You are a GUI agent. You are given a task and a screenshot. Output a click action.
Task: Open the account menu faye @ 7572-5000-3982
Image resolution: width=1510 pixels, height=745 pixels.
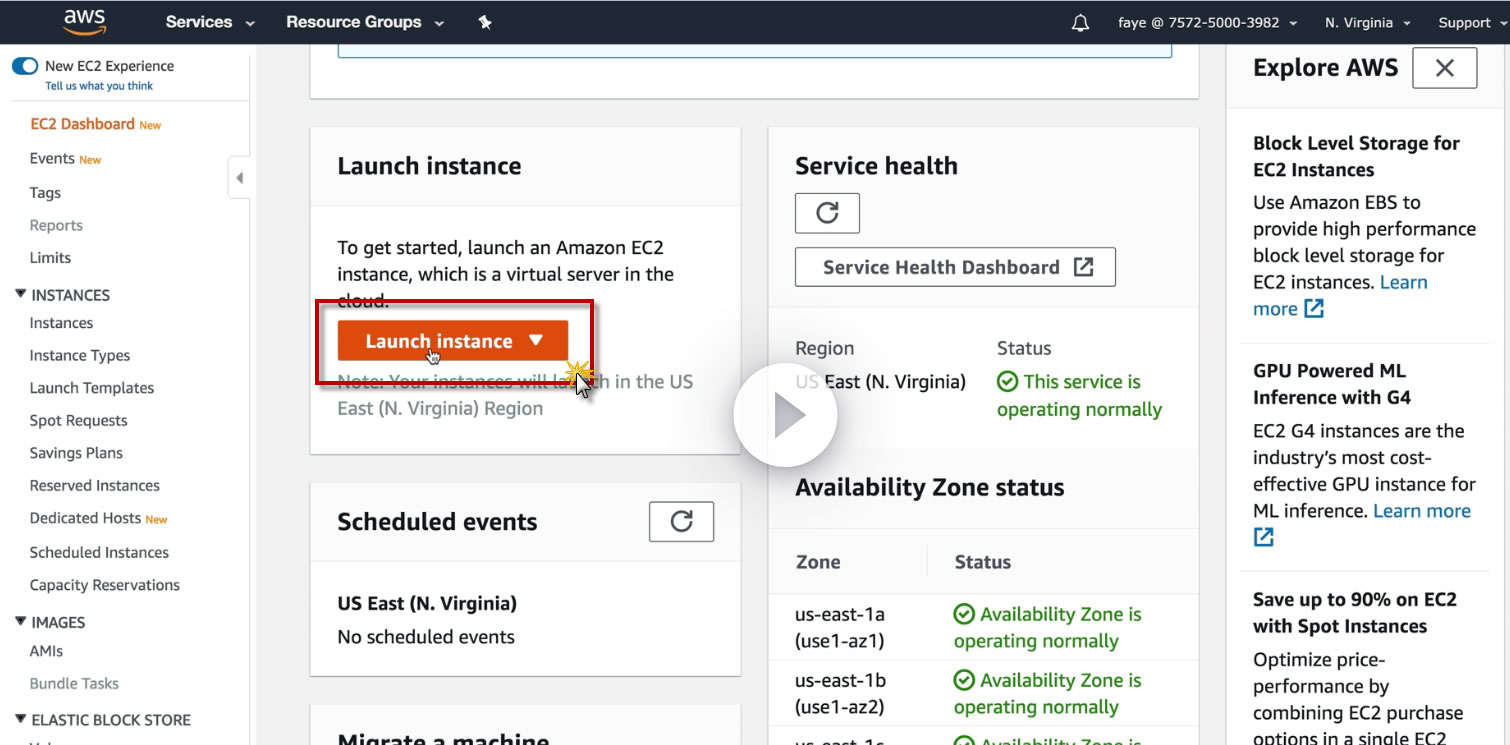point(1207,23)
